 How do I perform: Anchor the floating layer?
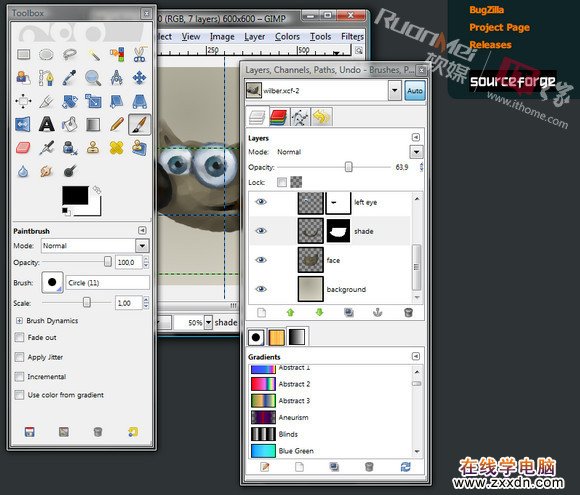377,313
